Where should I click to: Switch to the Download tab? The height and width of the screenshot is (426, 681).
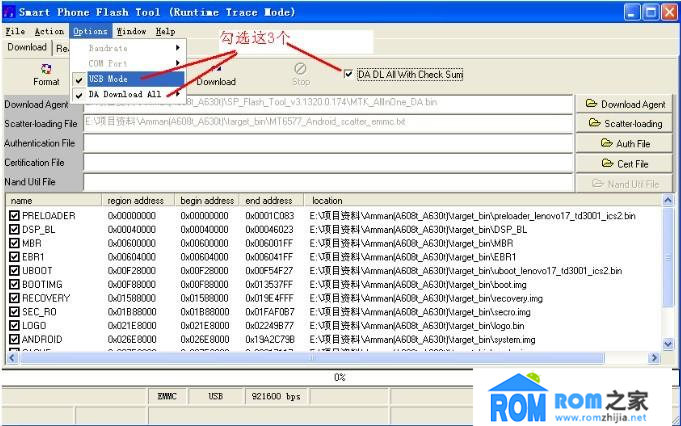tap(27, 47)
